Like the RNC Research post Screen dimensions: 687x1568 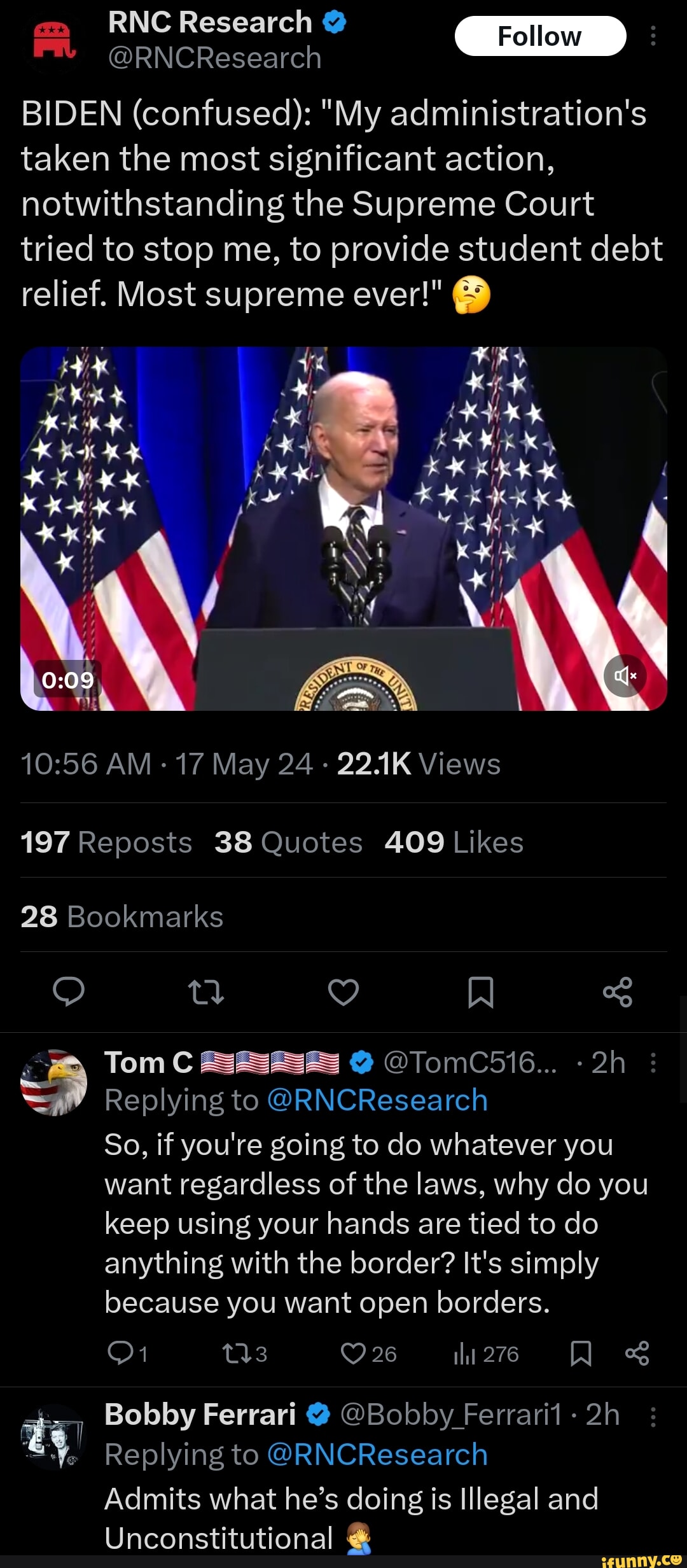coord(343,991)
